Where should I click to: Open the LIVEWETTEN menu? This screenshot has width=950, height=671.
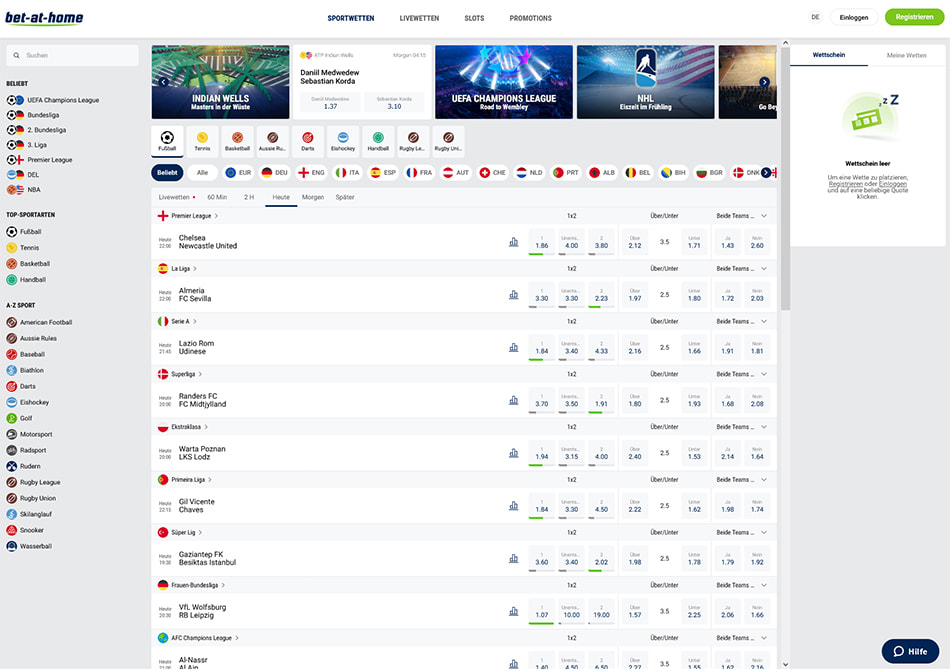click(419, 18)
